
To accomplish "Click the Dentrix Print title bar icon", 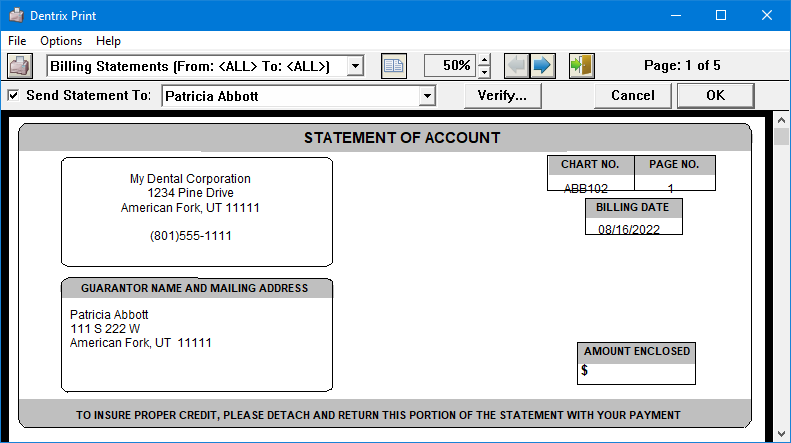I will [x=15, y=15].
